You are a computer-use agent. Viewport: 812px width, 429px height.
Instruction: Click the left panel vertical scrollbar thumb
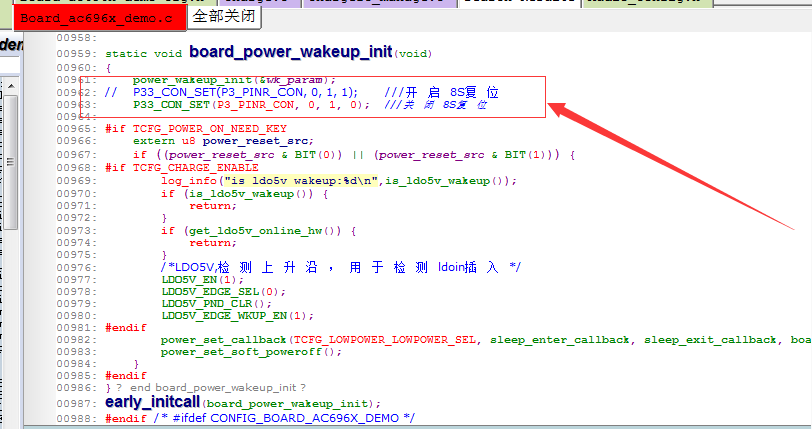[11, 162]
